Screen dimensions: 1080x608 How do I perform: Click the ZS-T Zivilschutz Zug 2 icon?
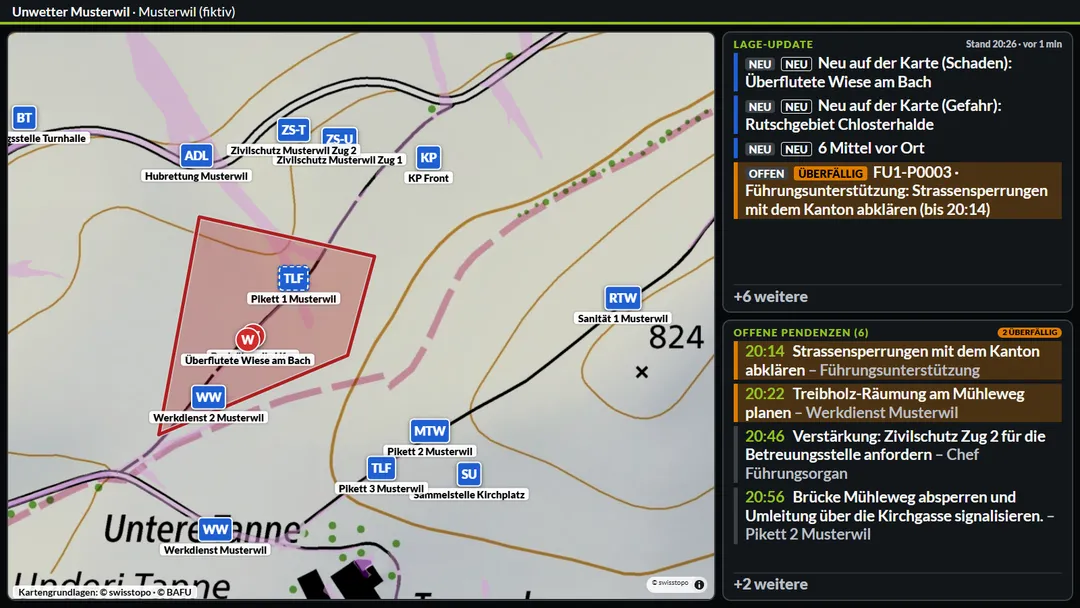point(293,130)
